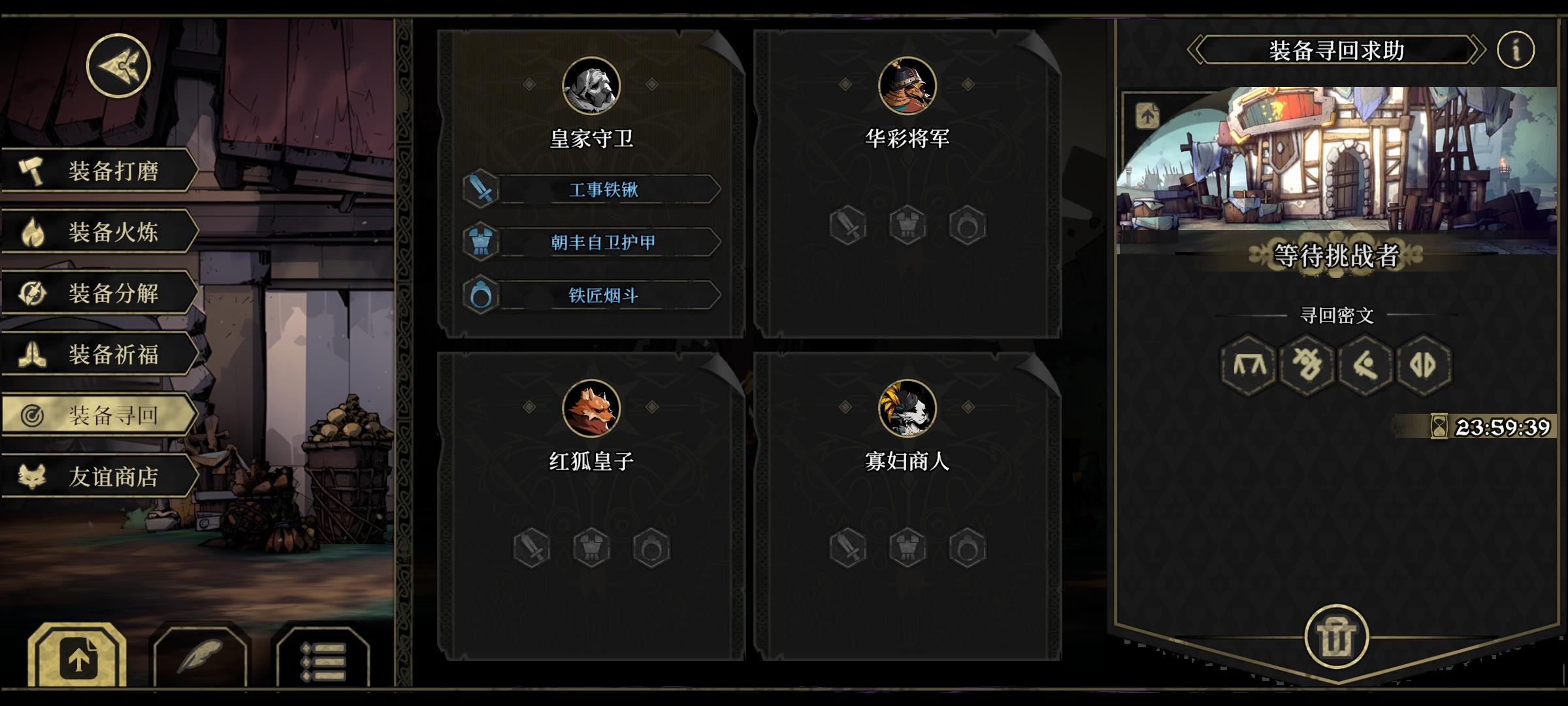The width and height of the screenshot is (1568, 706).
Task: Click the back arrow button
Action: tap(118, 66)
